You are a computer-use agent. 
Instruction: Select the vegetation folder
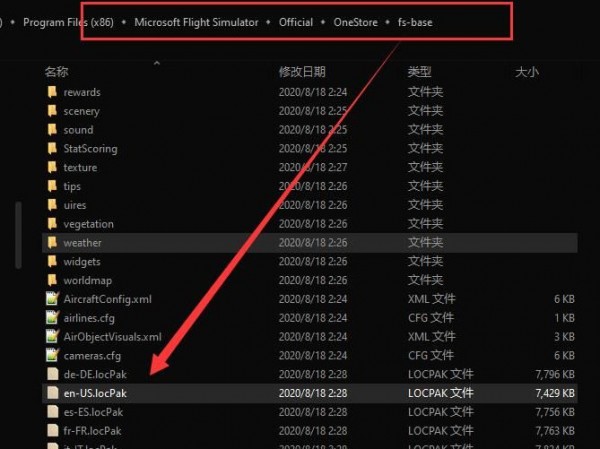[88, 224]
